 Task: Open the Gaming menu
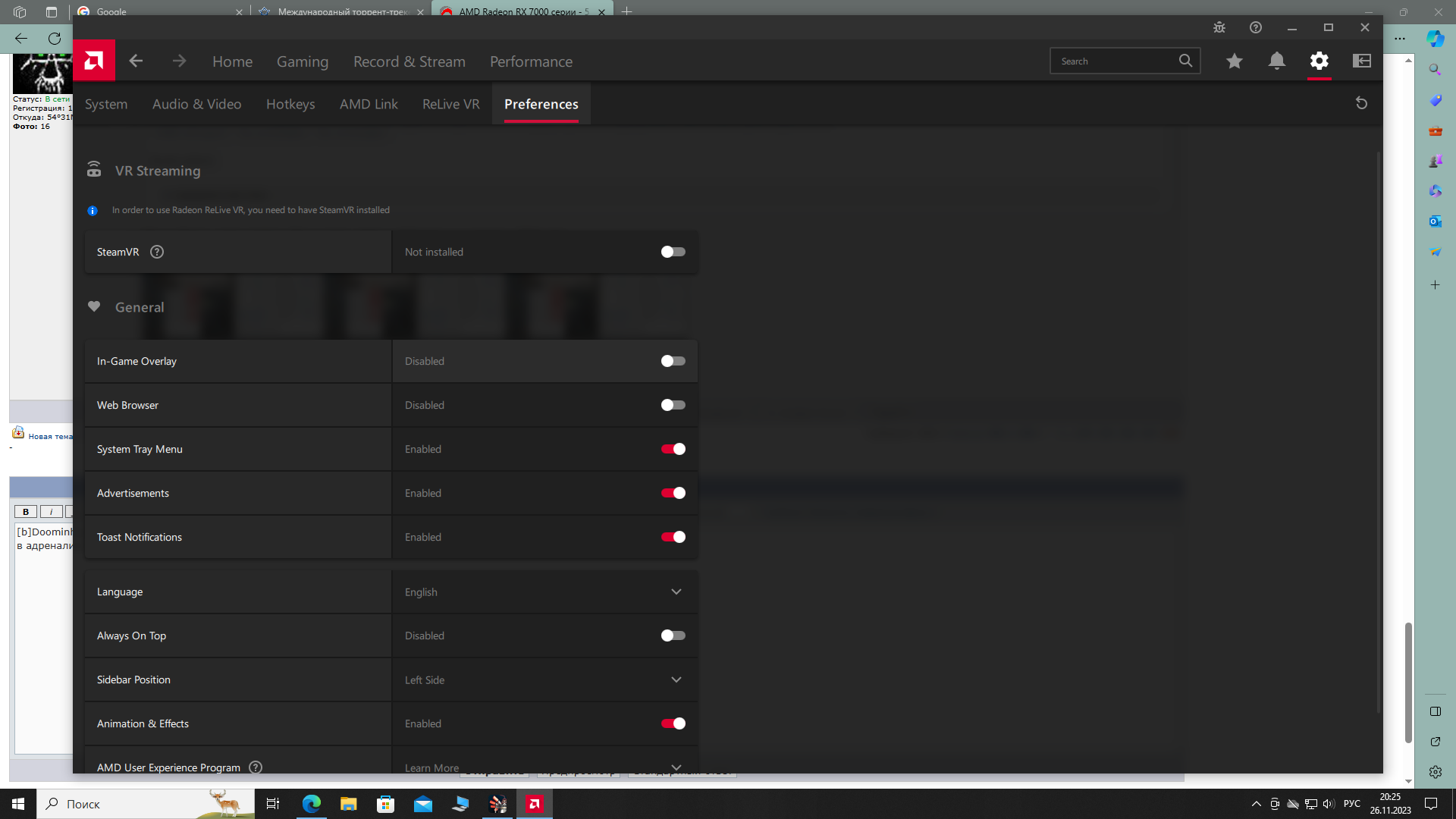pos(302,61)
